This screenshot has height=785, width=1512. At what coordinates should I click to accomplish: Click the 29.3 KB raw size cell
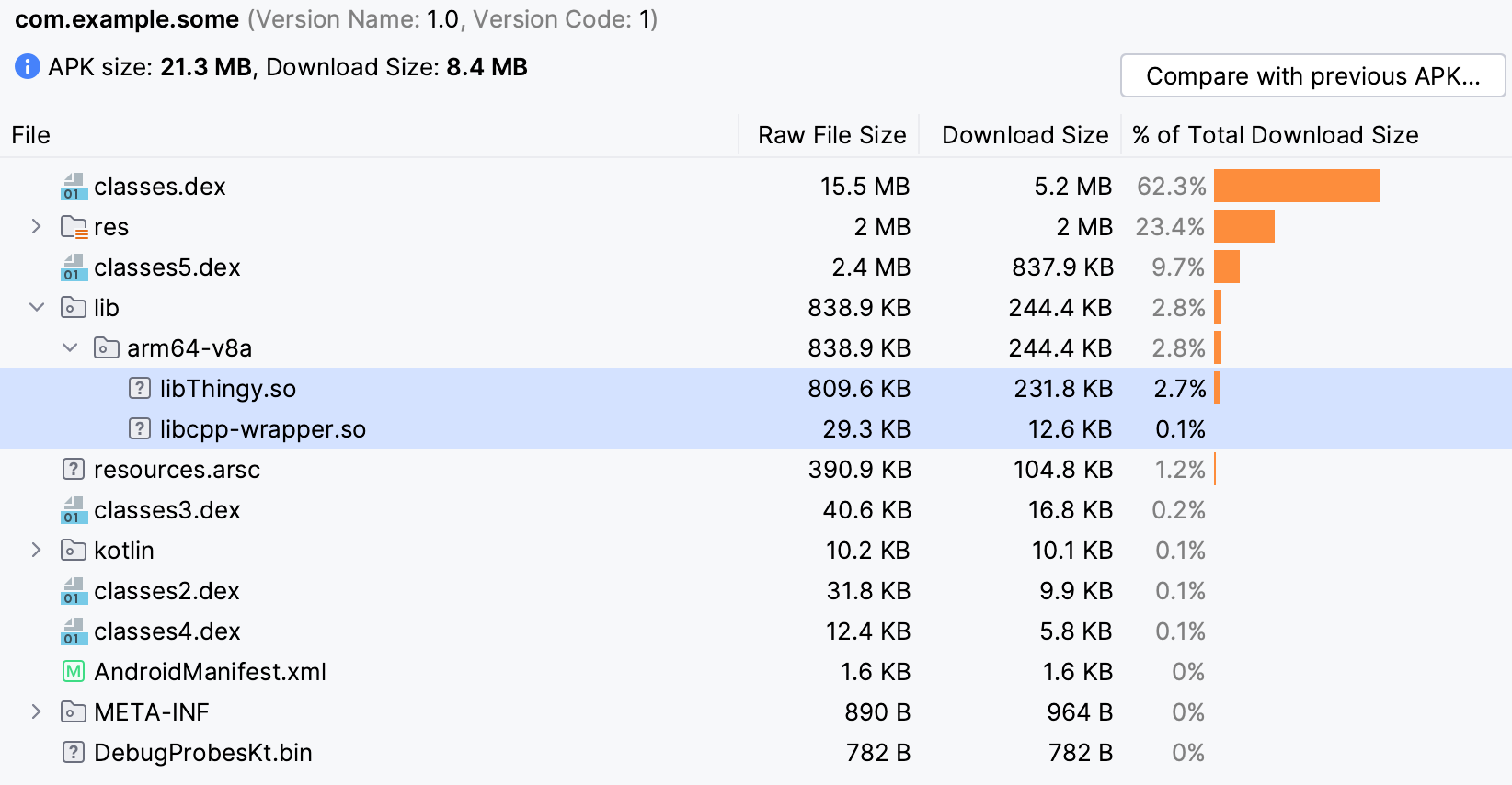[866, 429]
